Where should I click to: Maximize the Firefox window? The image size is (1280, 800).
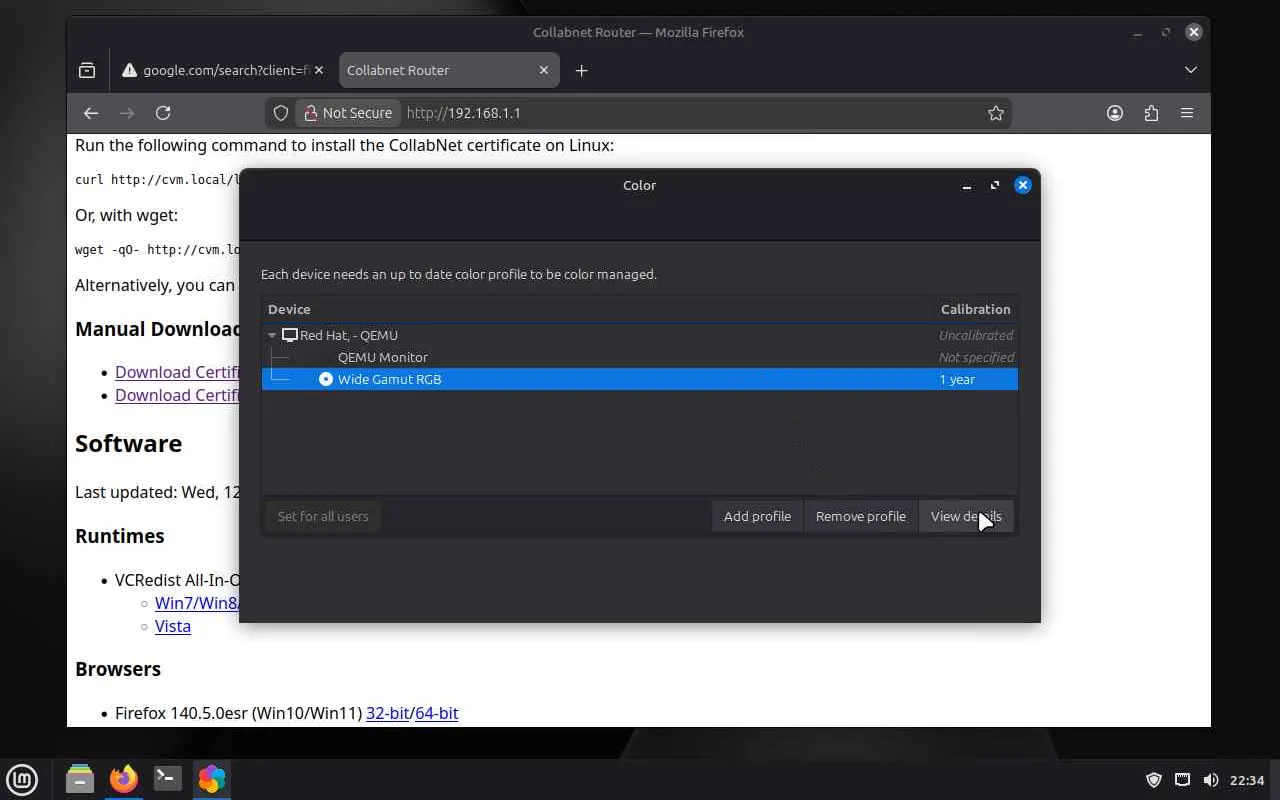coord(1165,32)
